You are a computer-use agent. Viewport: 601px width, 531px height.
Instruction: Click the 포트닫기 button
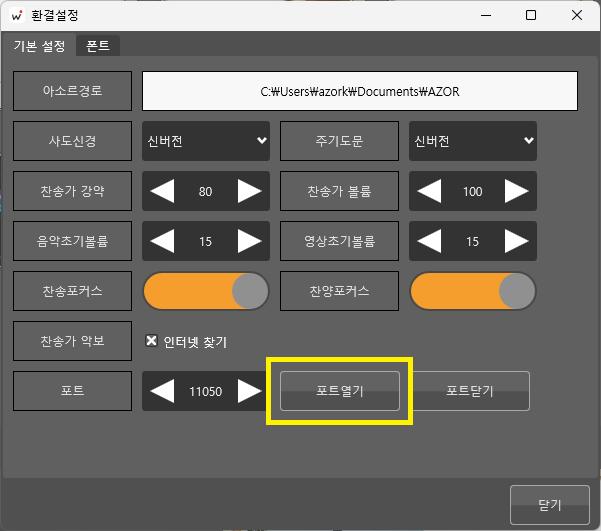(470, 391)
